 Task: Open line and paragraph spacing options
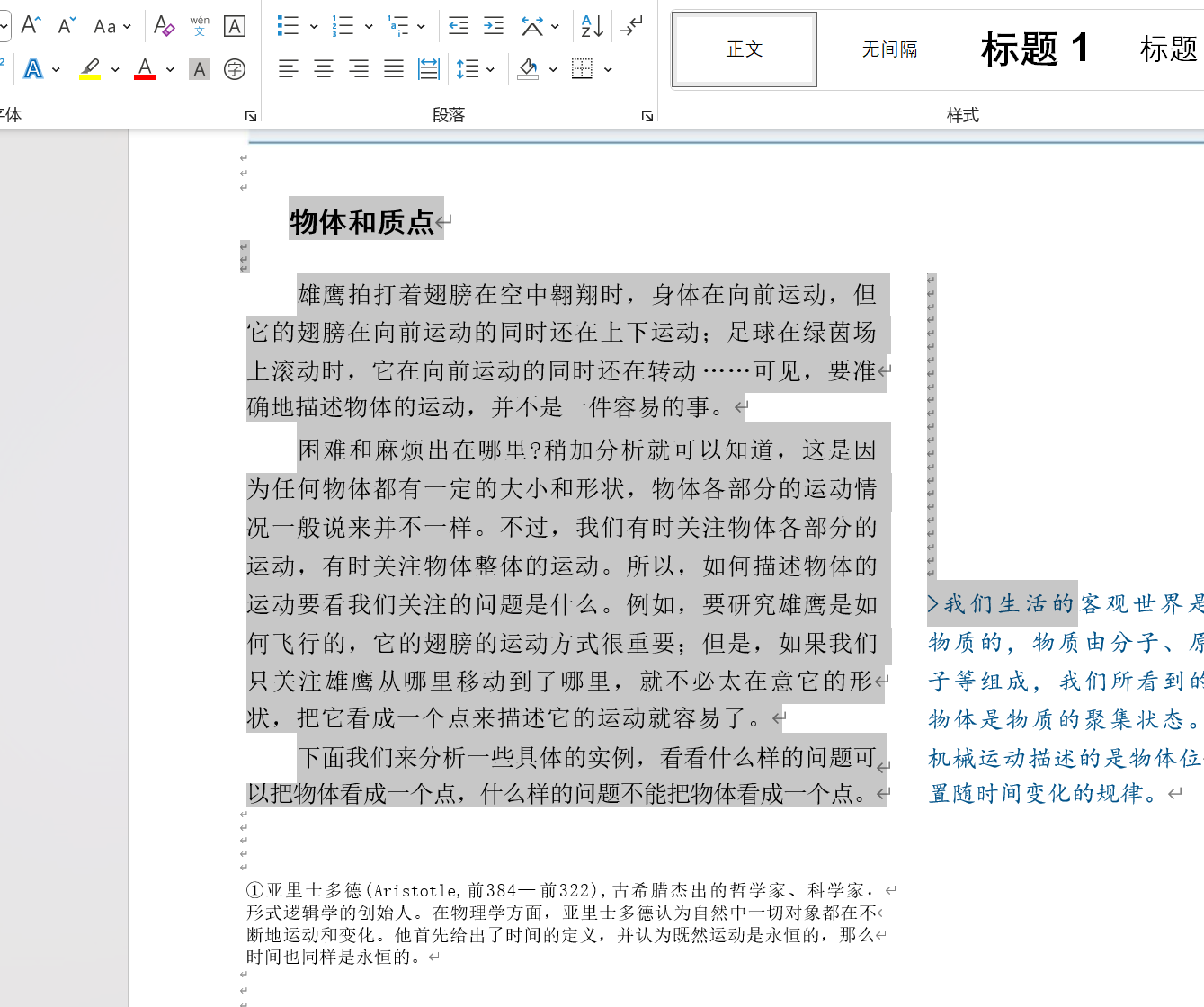click(468, 69)
